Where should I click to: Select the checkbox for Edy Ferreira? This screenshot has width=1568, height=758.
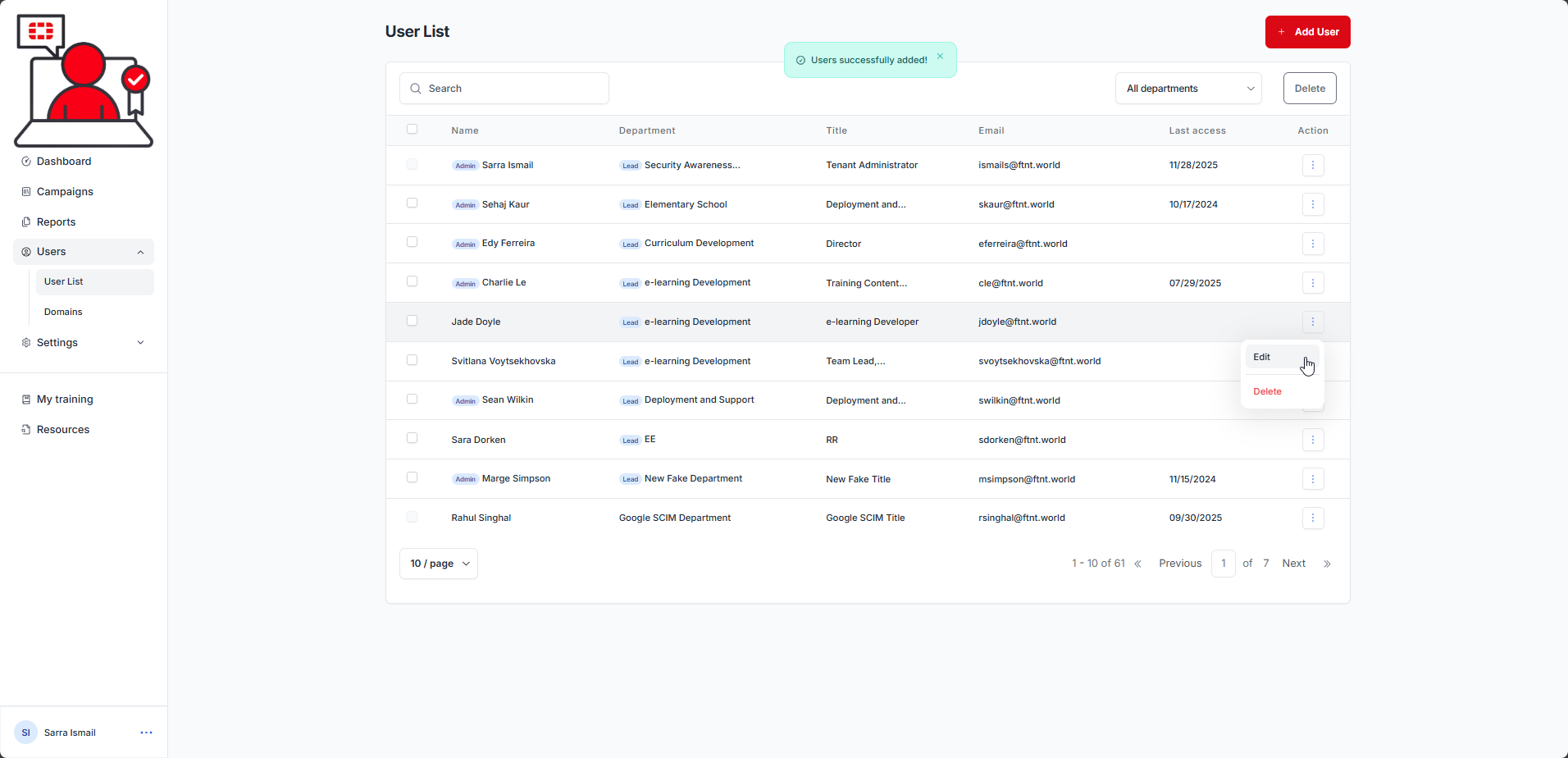click(412, 242)
